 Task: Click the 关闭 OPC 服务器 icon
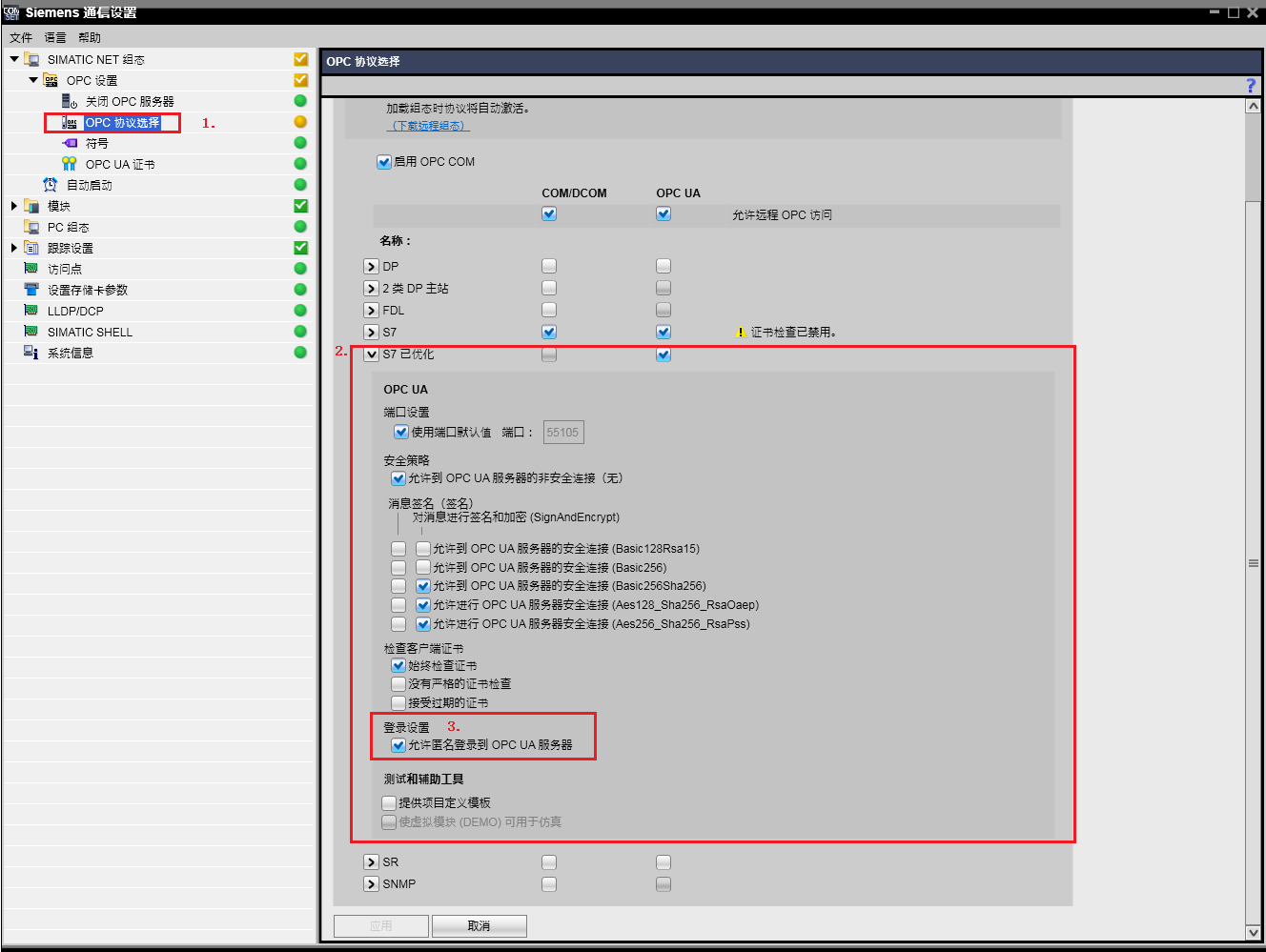tap(69, 101)
